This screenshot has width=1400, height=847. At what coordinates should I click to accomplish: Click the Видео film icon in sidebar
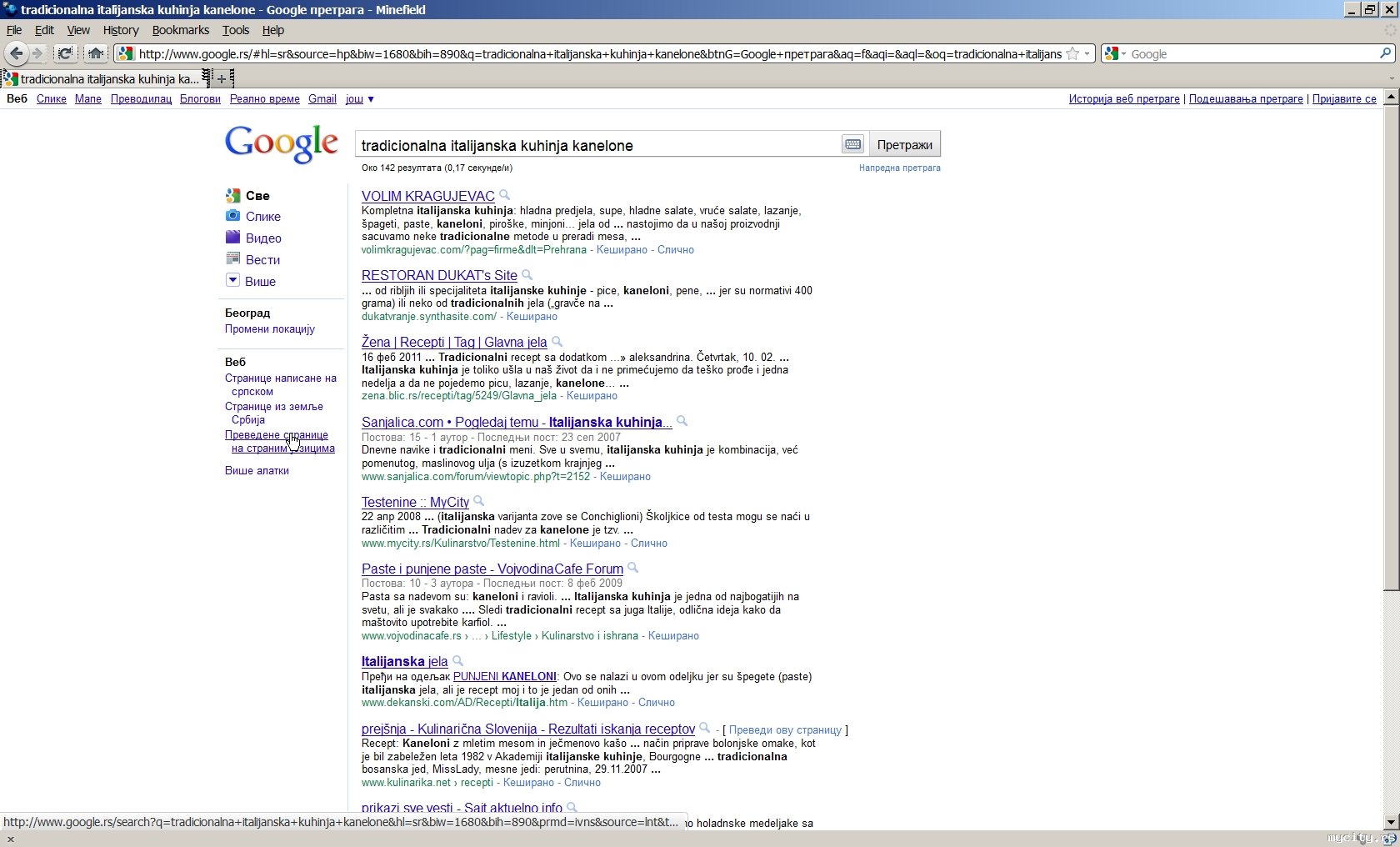click(232, 238)
